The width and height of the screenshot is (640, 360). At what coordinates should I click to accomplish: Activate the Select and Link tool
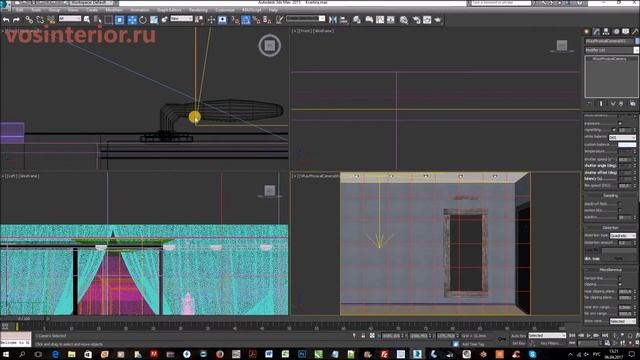(29, 20)
